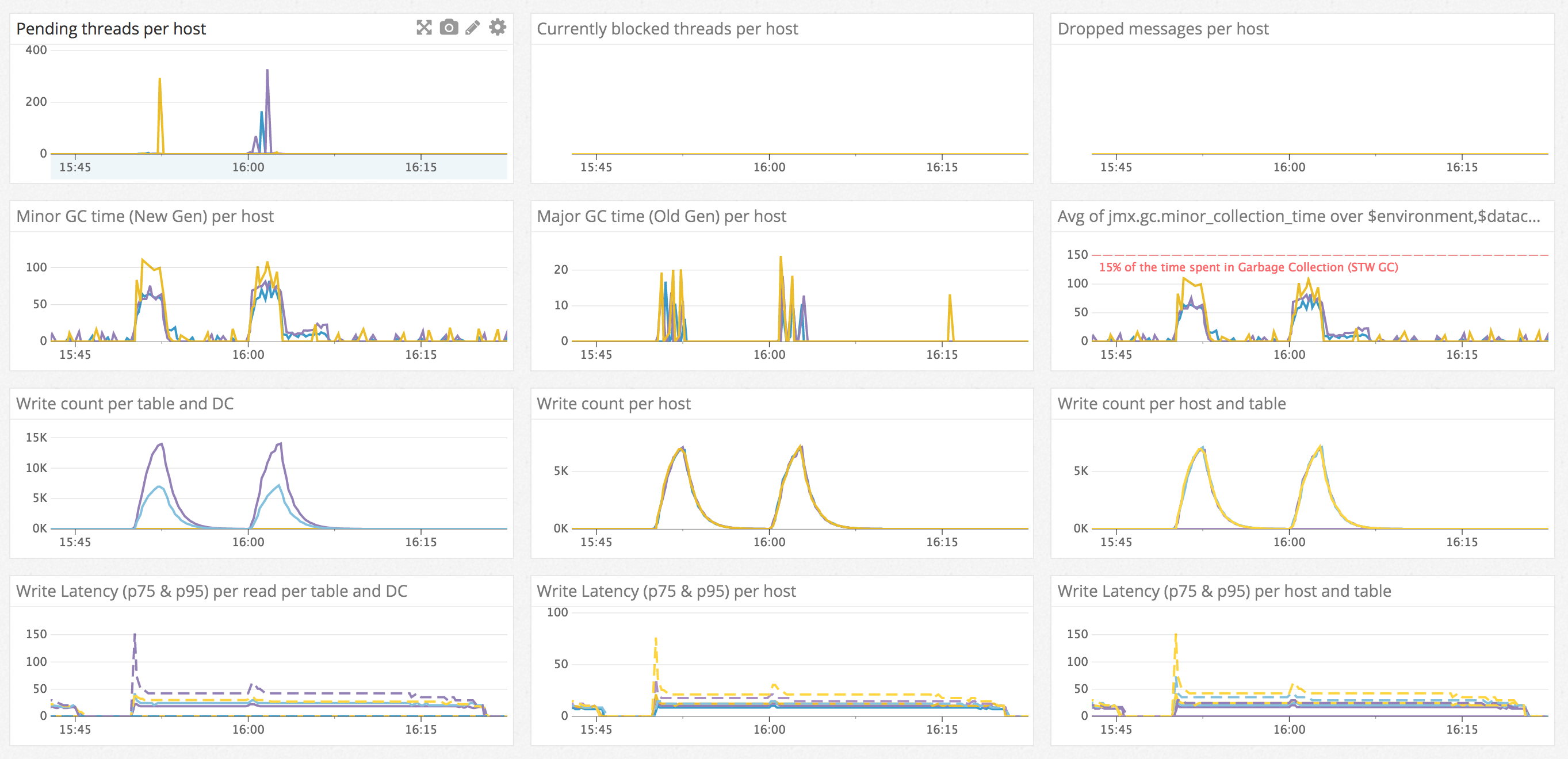Take snapshot of Pending threads graph
Image resolution: width=1568 pixels, height=759 pixels.
point(449,28)
